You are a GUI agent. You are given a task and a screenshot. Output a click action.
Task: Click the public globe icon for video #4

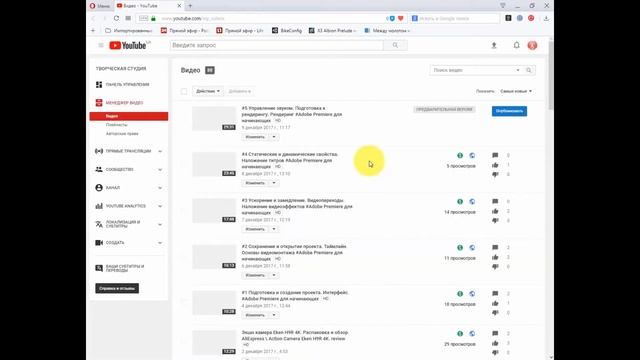click(x=472, y=156)
